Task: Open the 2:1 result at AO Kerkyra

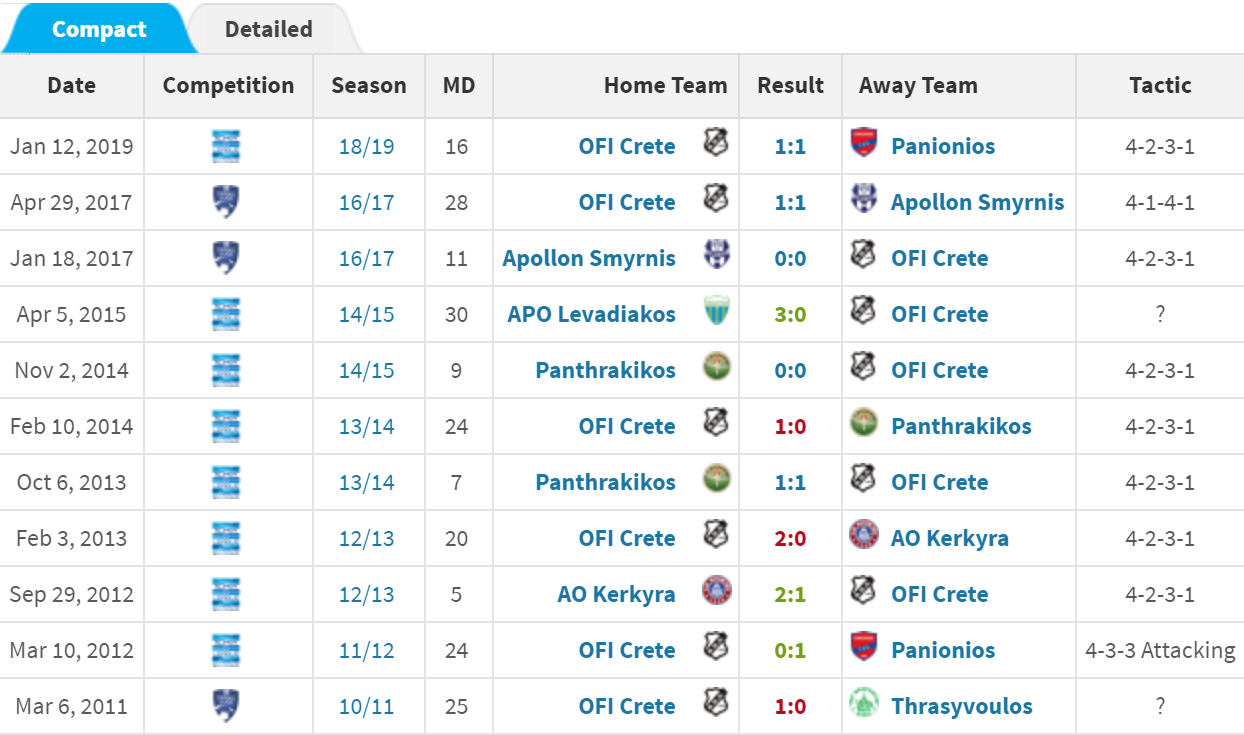Action: pos(790,594)
